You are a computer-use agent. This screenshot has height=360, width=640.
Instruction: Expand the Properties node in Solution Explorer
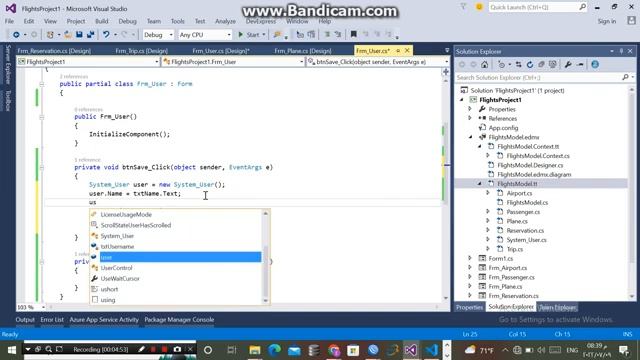pyautogui.click(x=470, y=109)
